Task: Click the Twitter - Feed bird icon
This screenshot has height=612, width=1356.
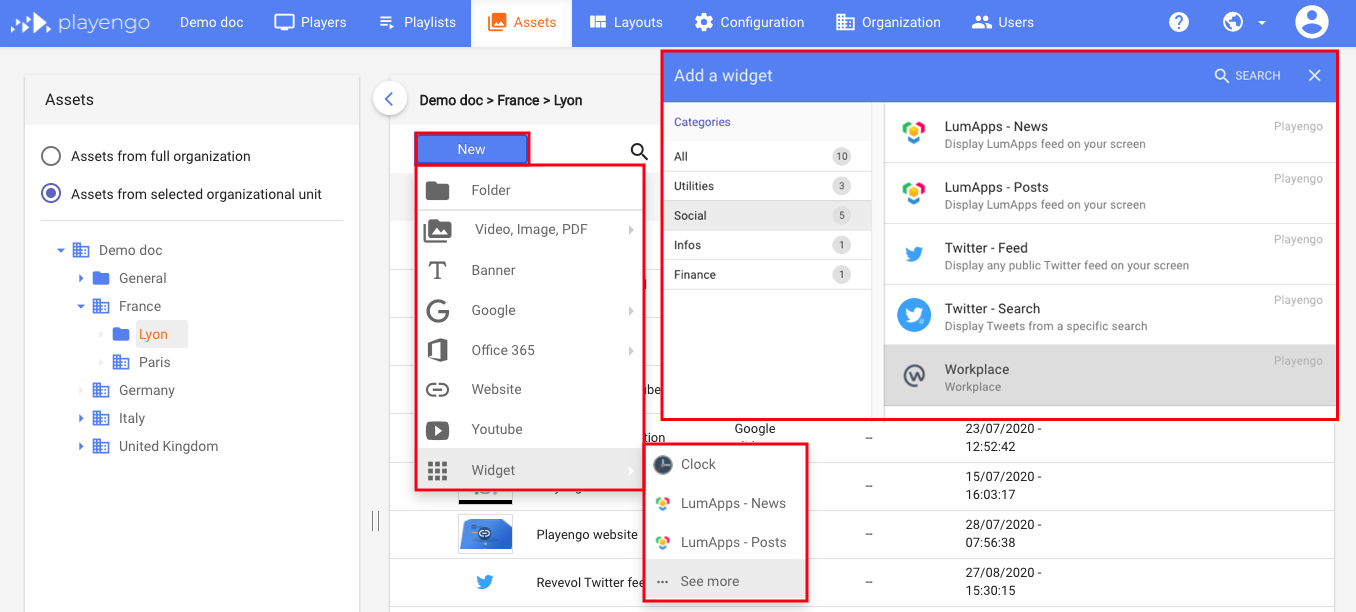Action: tap(913, 255)
